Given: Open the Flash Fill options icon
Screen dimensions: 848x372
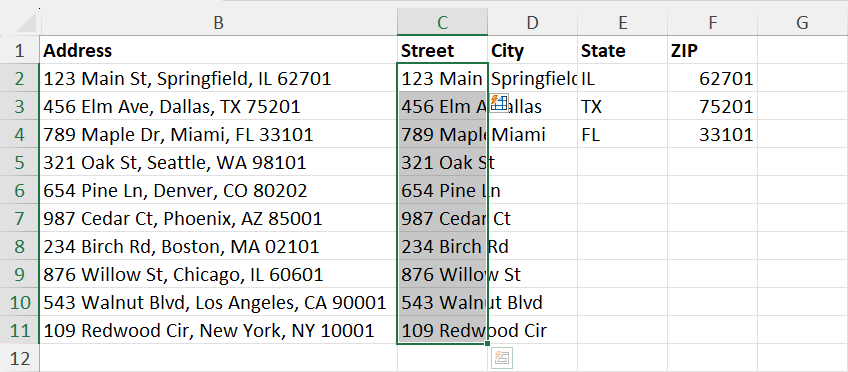Looking at the screenshot, I should [x=499, y=102].
